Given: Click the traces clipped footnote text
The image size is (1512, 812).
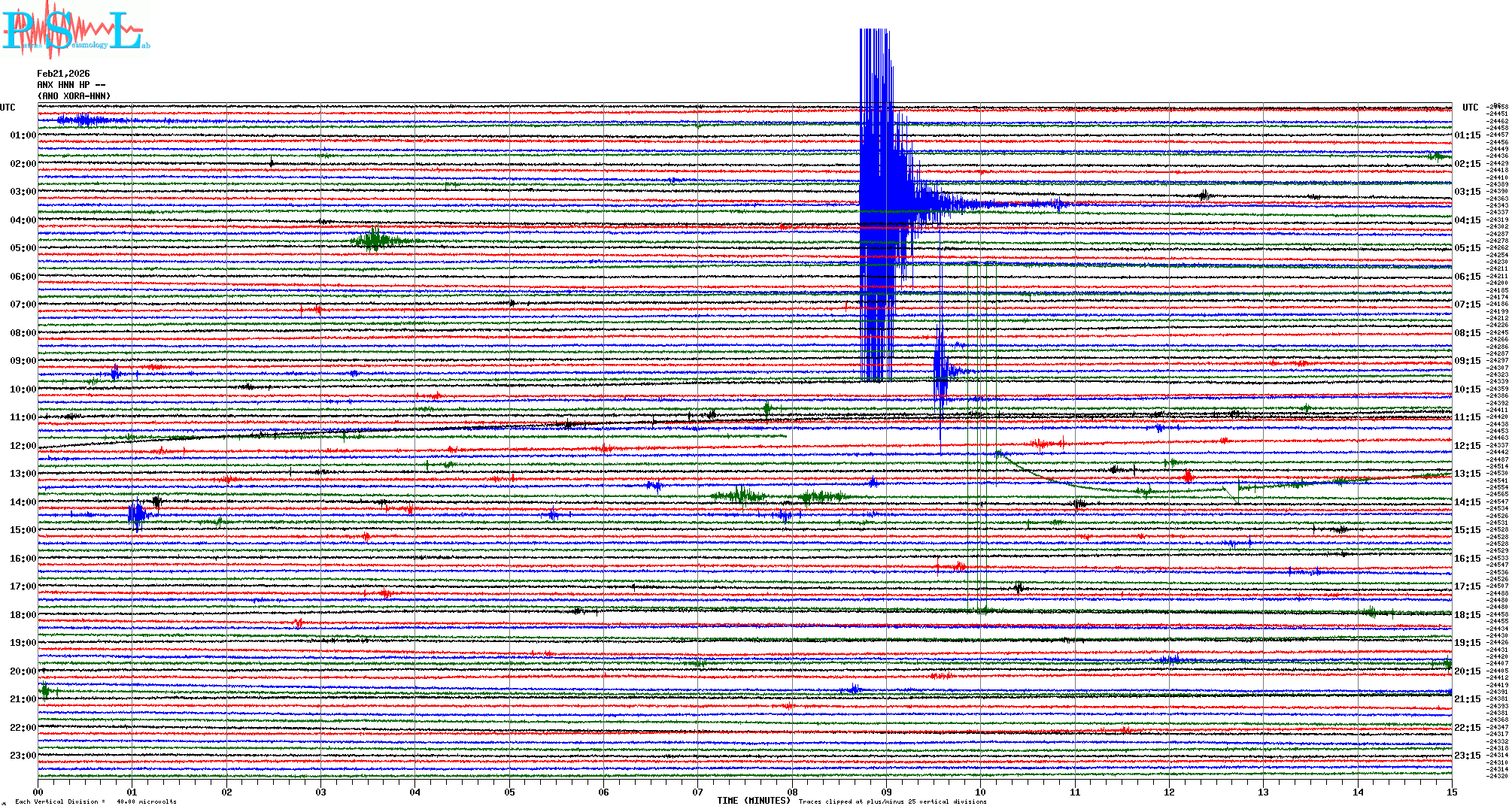Looking at the screenshot, I should (892, 801).
